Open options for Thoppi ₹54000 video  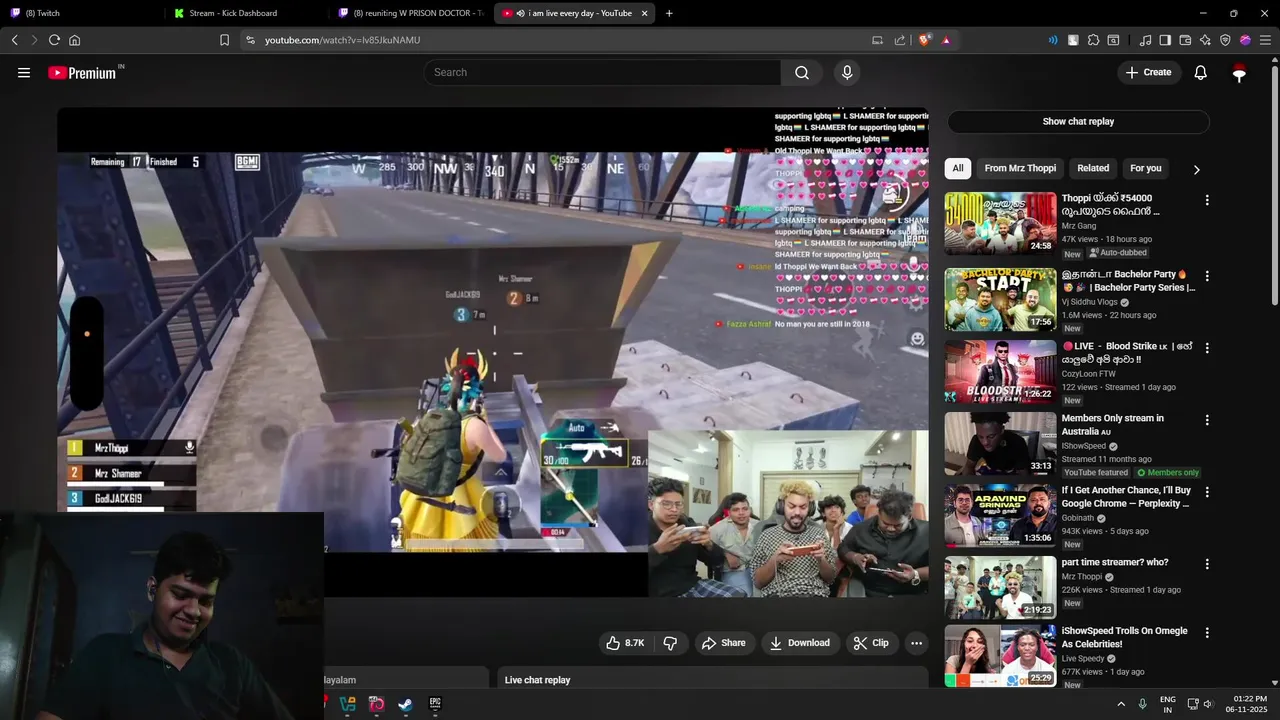pos(1207,200)
